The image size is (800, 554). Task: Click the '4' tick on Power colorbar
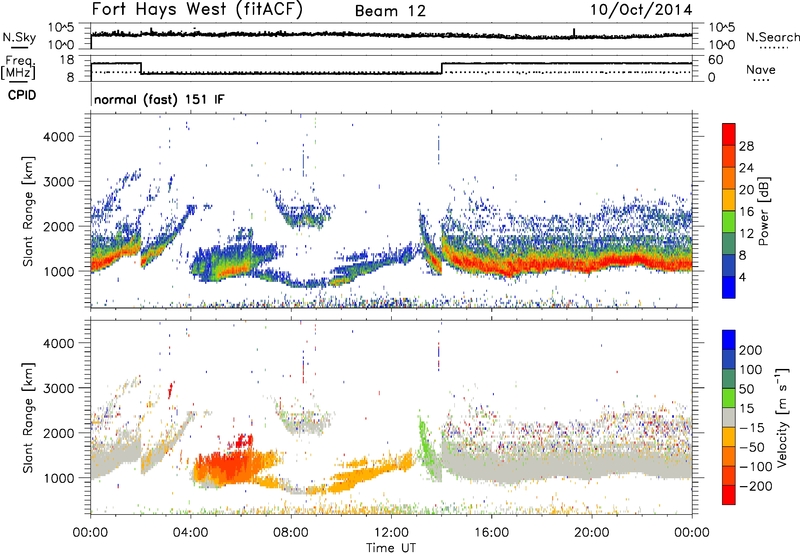click(742, 278)
